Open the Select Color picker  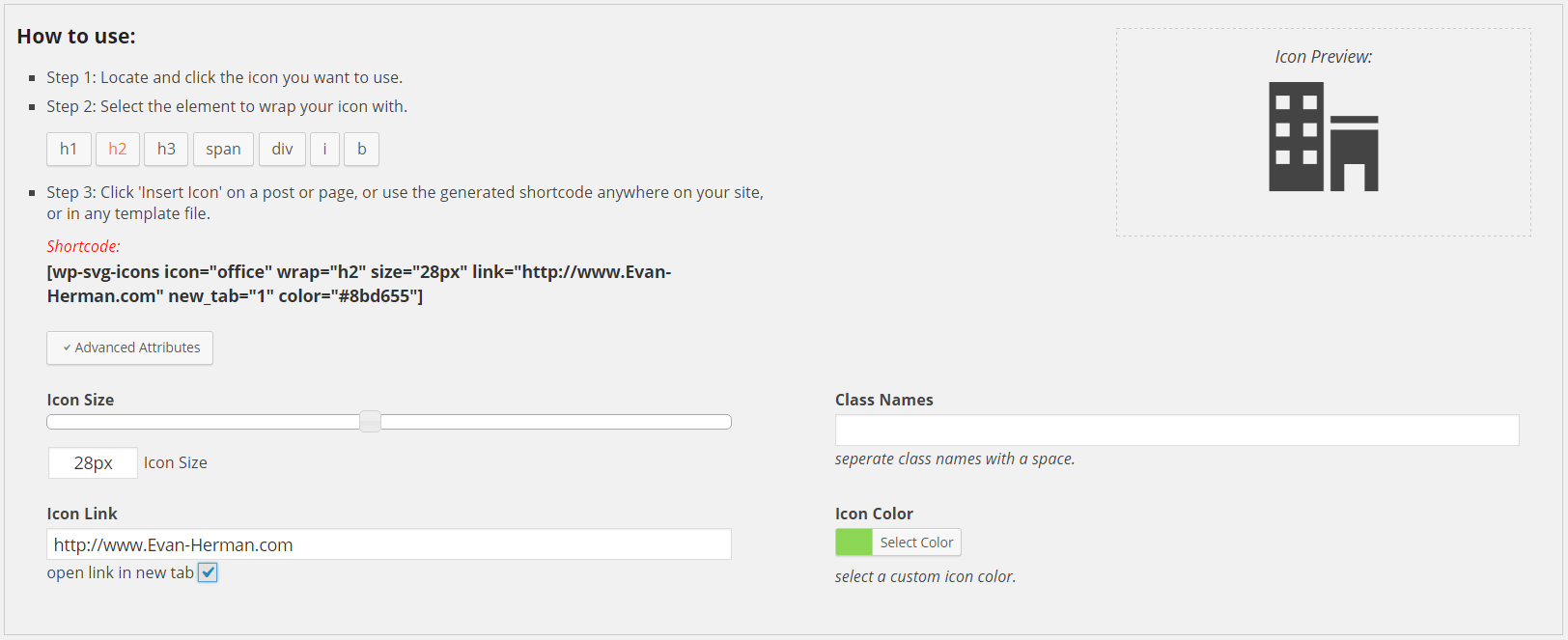(914, 542)
